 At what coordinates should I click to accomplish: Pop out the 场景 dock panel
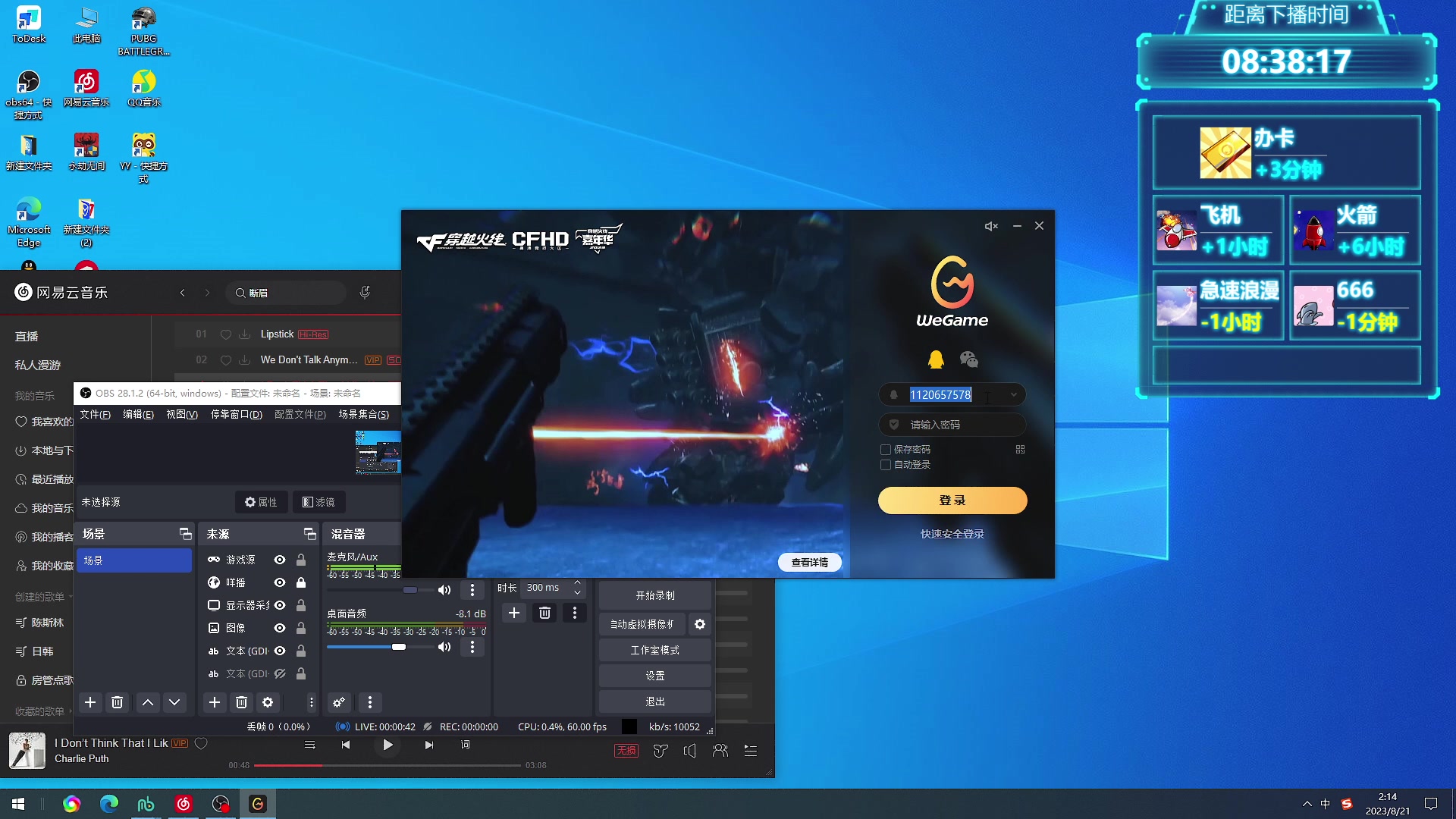tap(185, 534)
